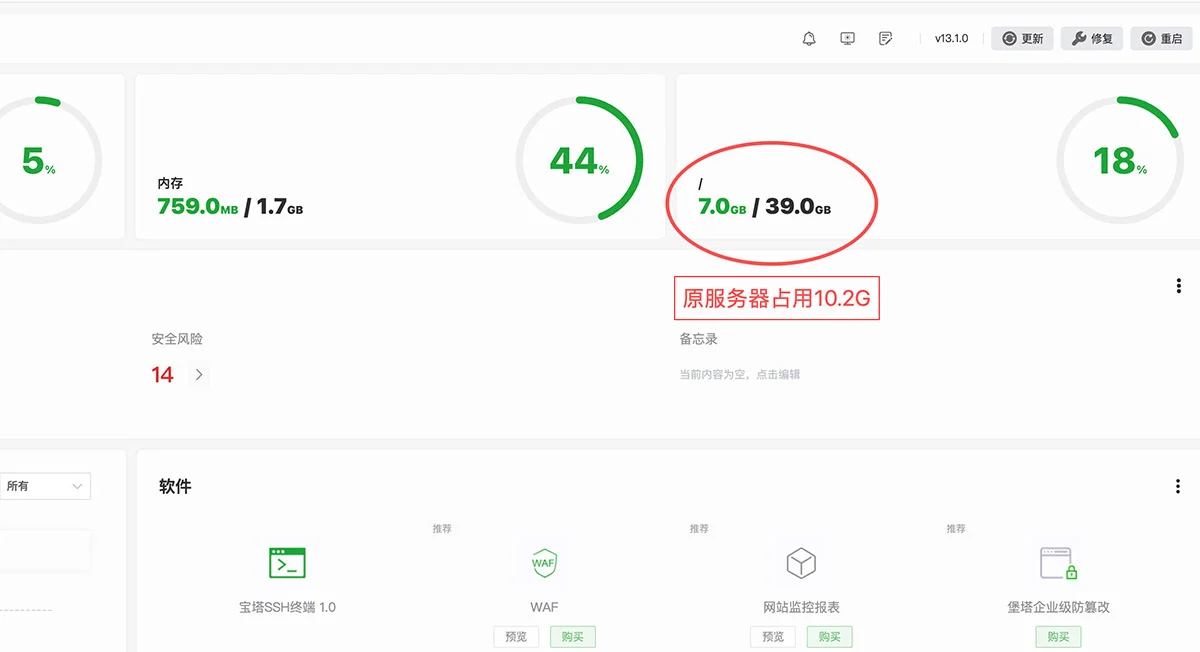Click the 7.0GB disk used value
Viewport: 1200px width, 652px height.
722,207
